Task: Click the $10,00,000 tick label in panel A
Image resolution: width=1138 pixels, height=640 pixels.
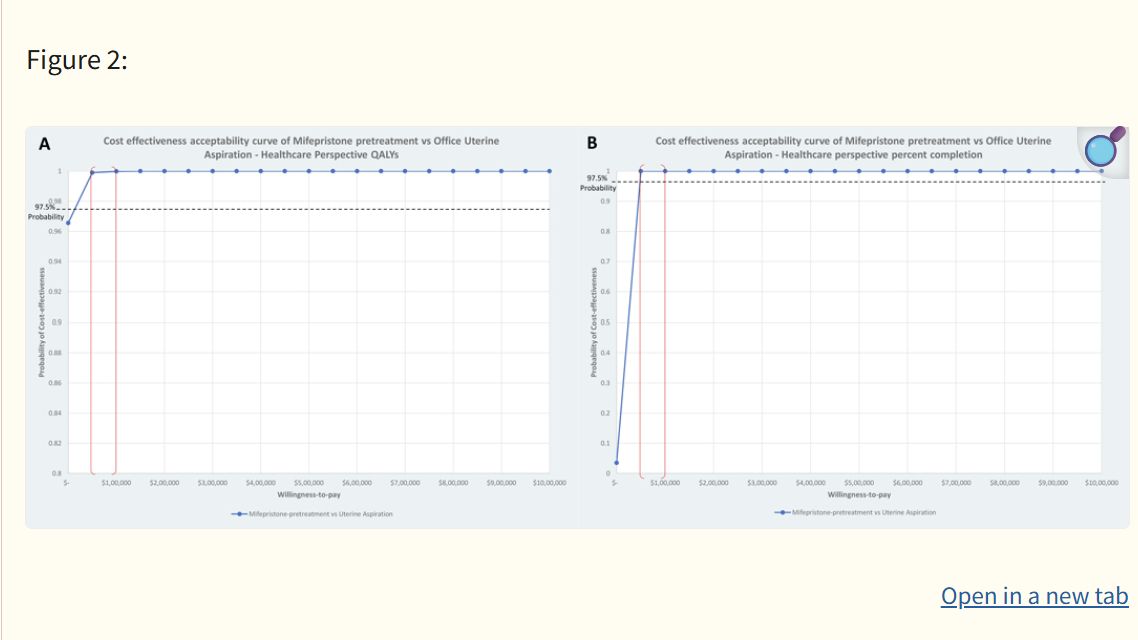Action: click(x=549, y=483)
